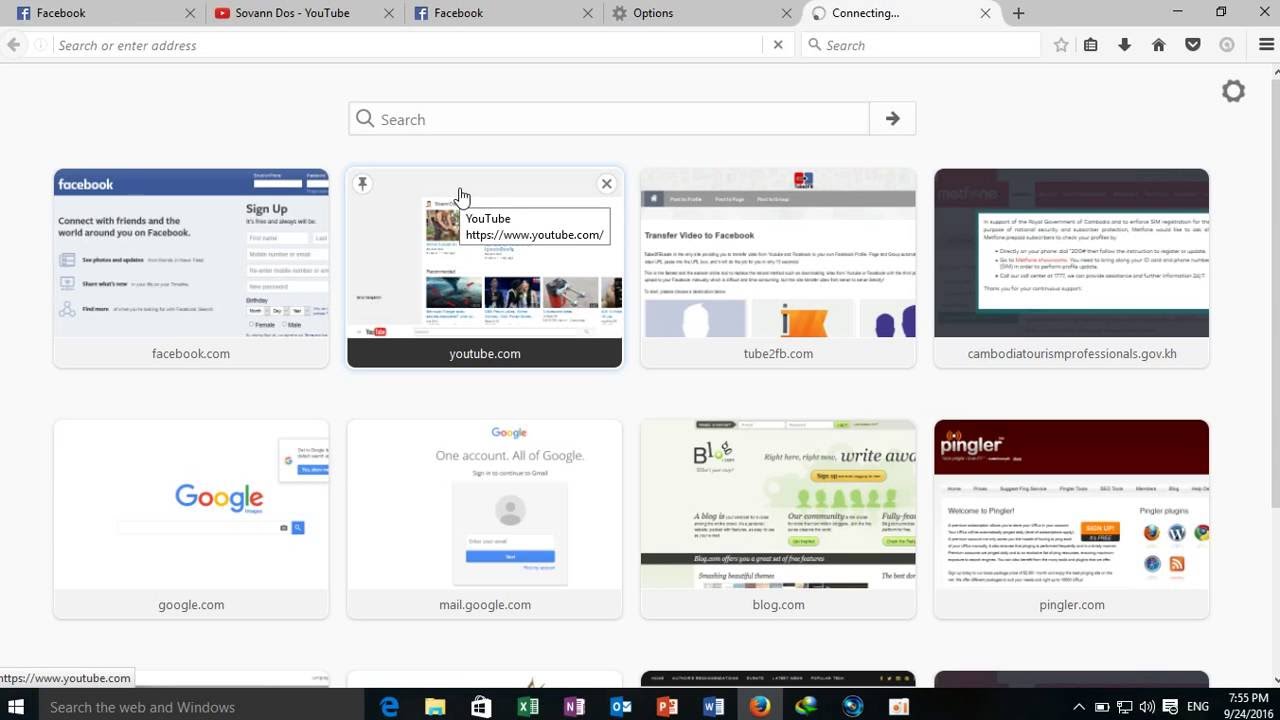Go to the Firefox Home page icon
1280x720 pixels.
(1159, 45)
